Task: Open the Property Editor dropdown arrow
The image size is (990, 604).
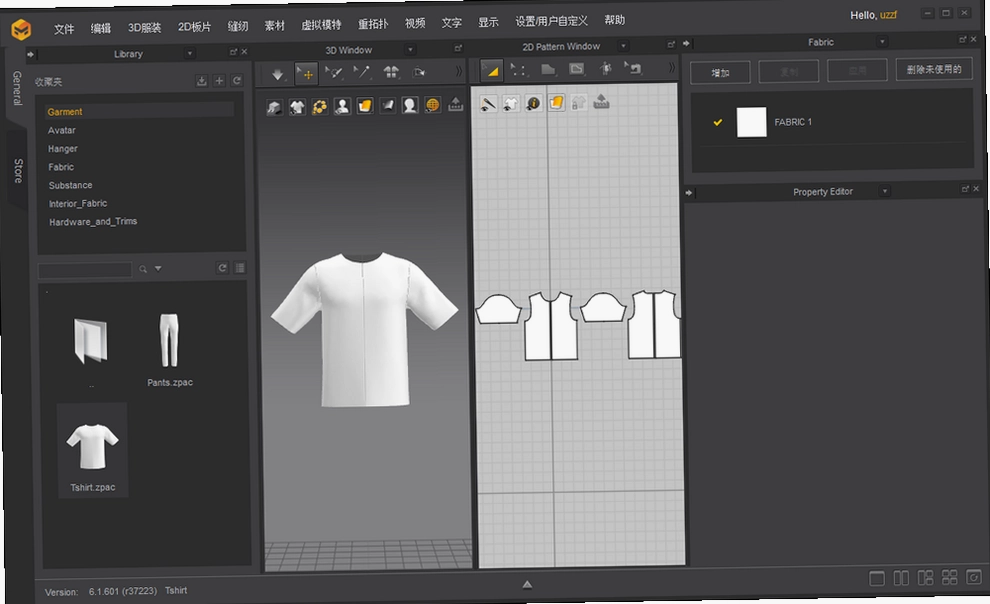Action: click(x=885, y=191)
